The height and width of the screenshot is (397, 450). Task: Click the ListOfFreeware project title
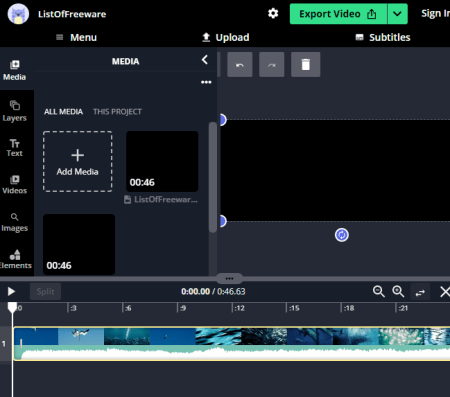click(x=72, y=14)
